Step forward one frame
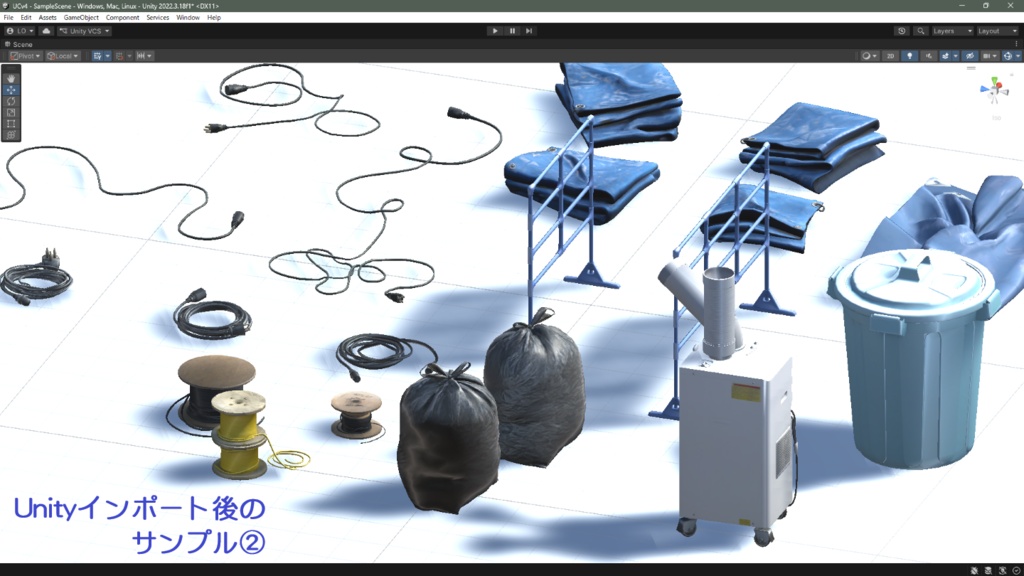The width and height of the screenshot is (1024, 576). coord(529,31)
